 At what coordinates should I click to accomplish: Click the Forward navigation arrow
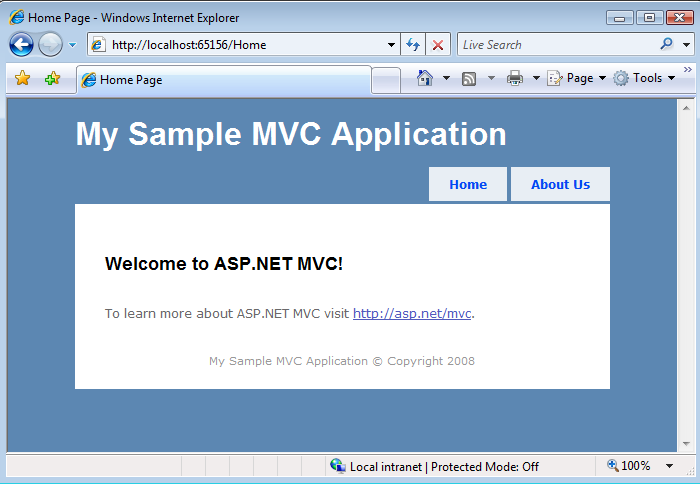click(x=50, y=45)
